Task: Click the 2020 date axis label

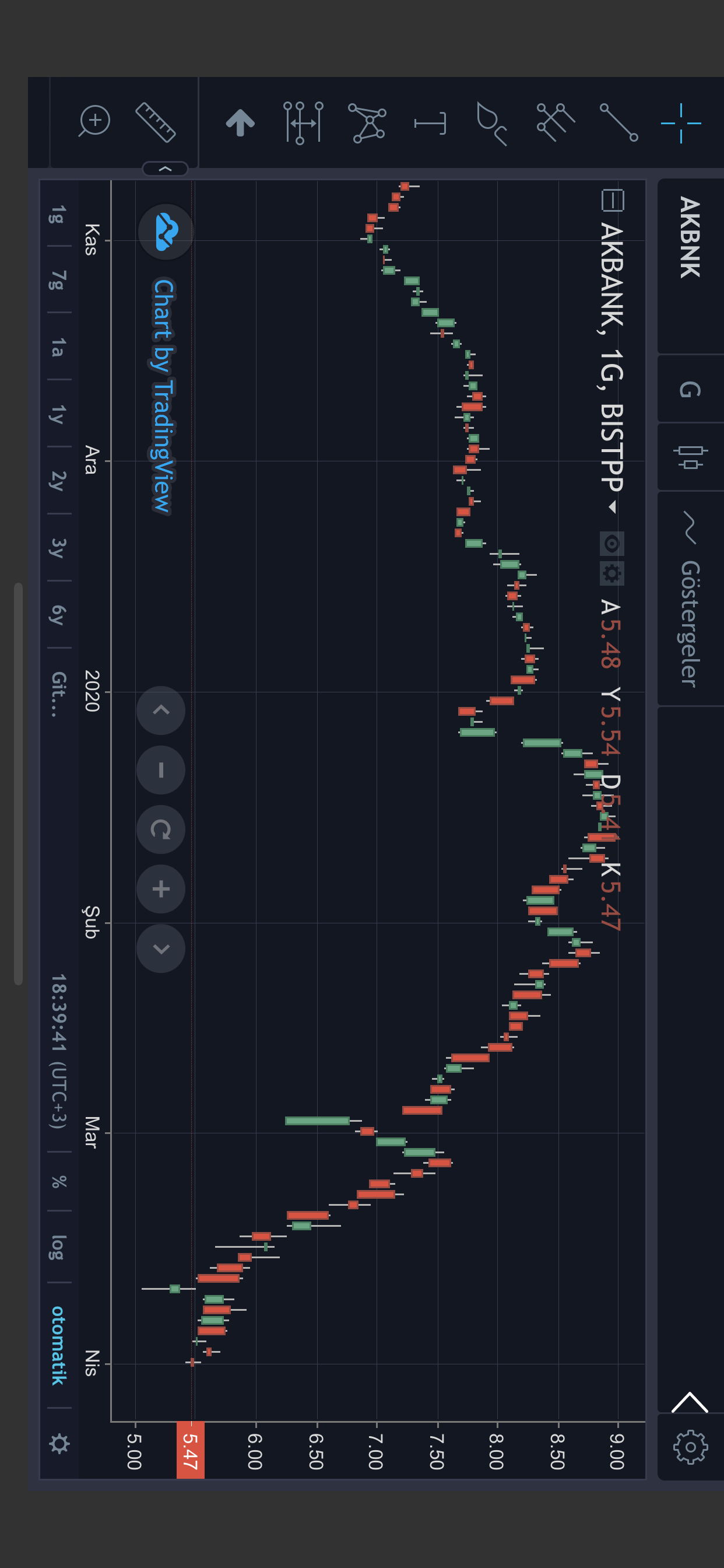Action: pyautogui.click(x=92, y=691)
